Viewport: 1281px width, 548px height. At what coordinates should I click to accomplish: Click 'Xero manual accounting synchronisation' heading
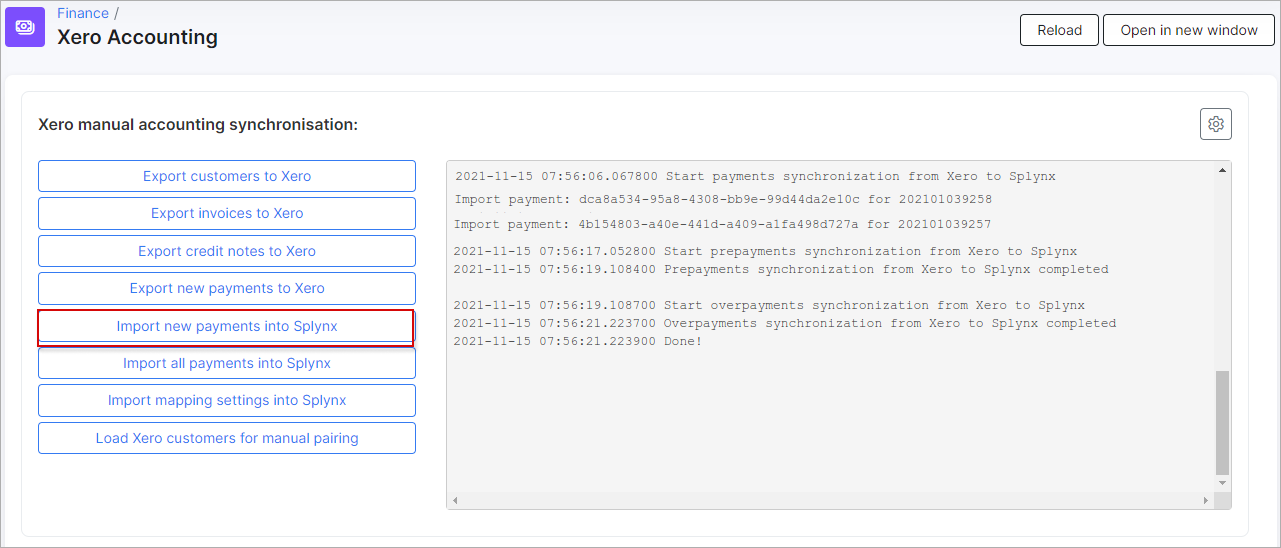tap(198, 125)
